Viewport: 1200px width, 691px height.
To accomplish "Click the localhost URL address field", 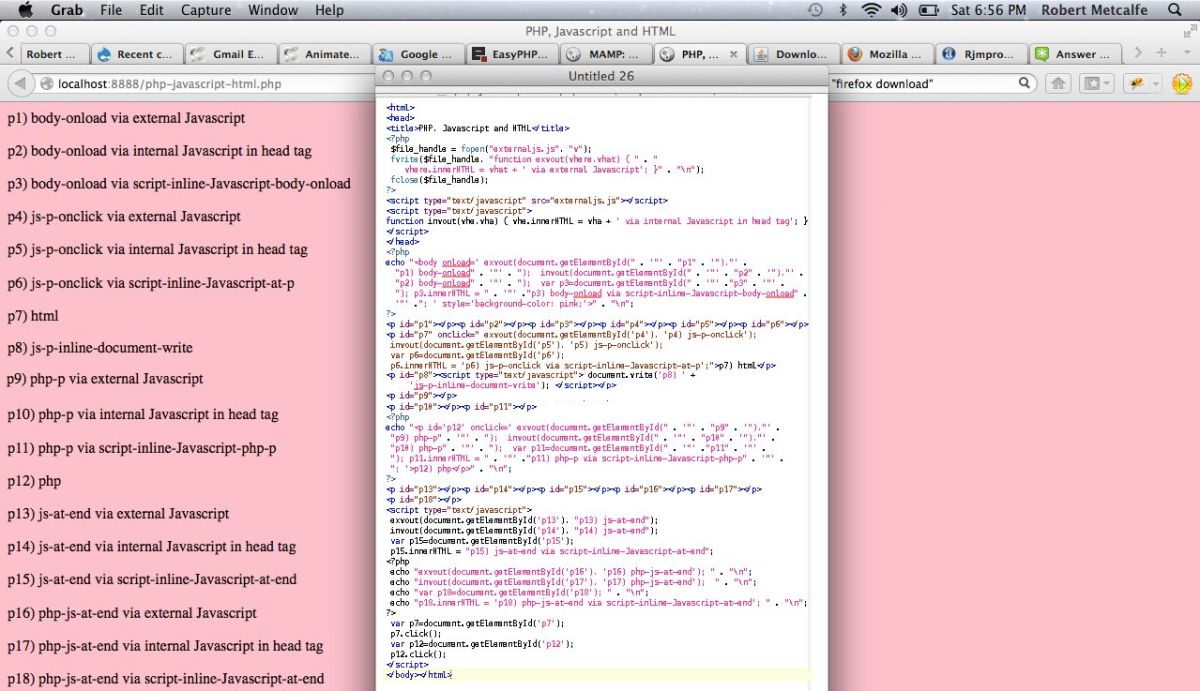I will tap(205, 84).
